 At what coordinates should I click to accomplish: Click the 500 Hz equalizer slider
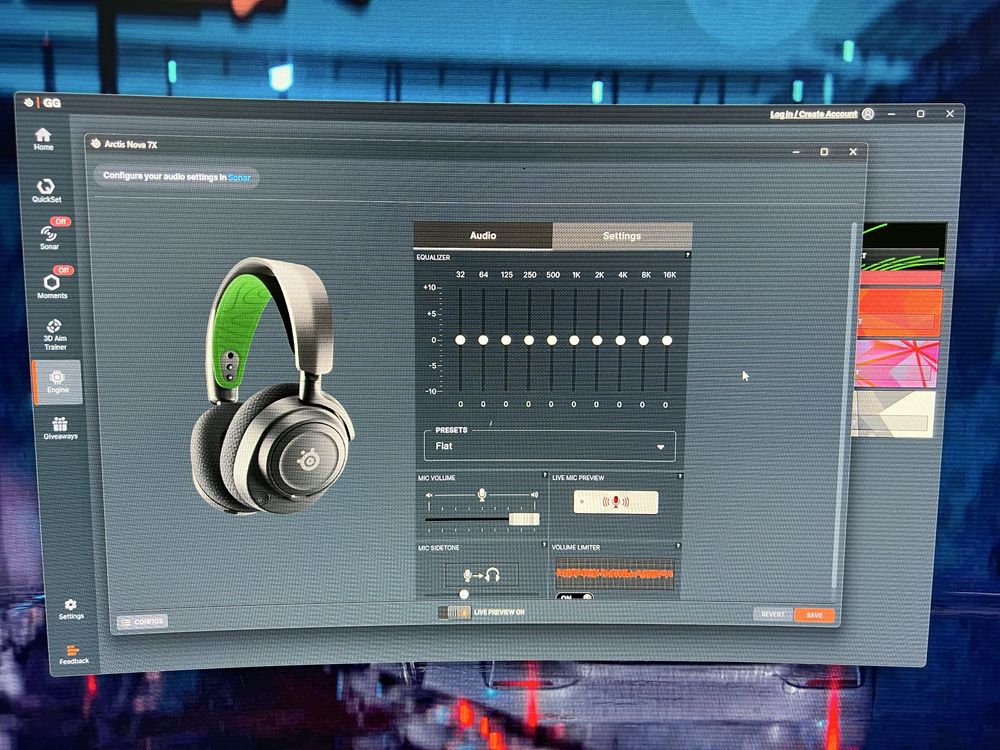pos(552,341)
